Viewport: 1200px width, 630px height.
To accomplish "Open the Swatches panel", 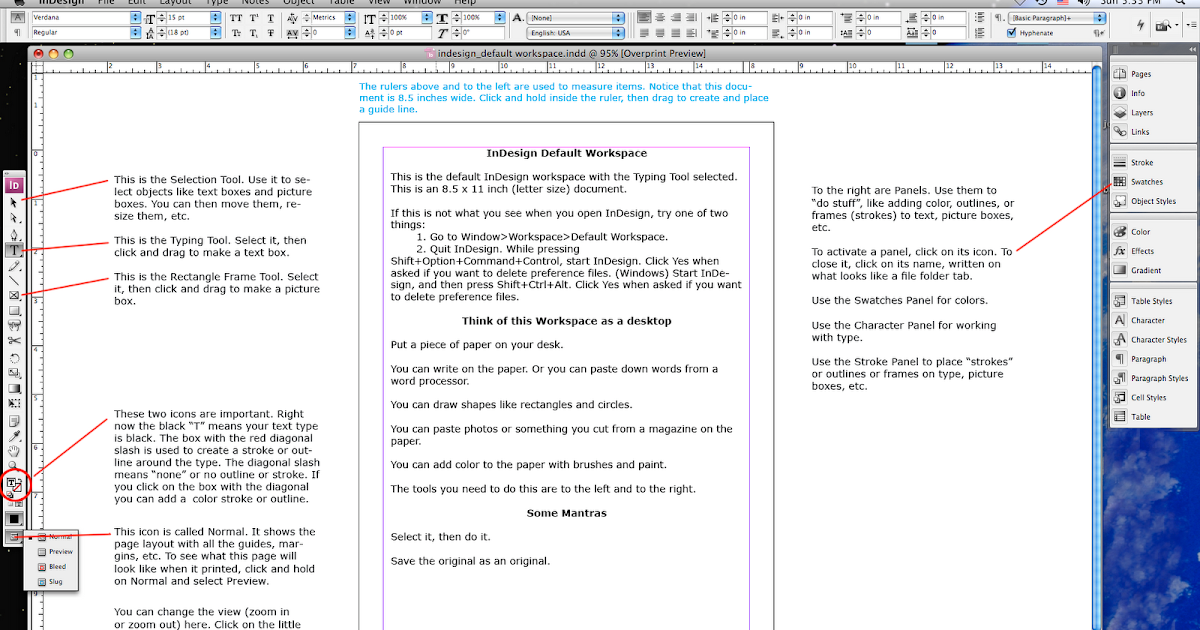I will (1148, 183).
